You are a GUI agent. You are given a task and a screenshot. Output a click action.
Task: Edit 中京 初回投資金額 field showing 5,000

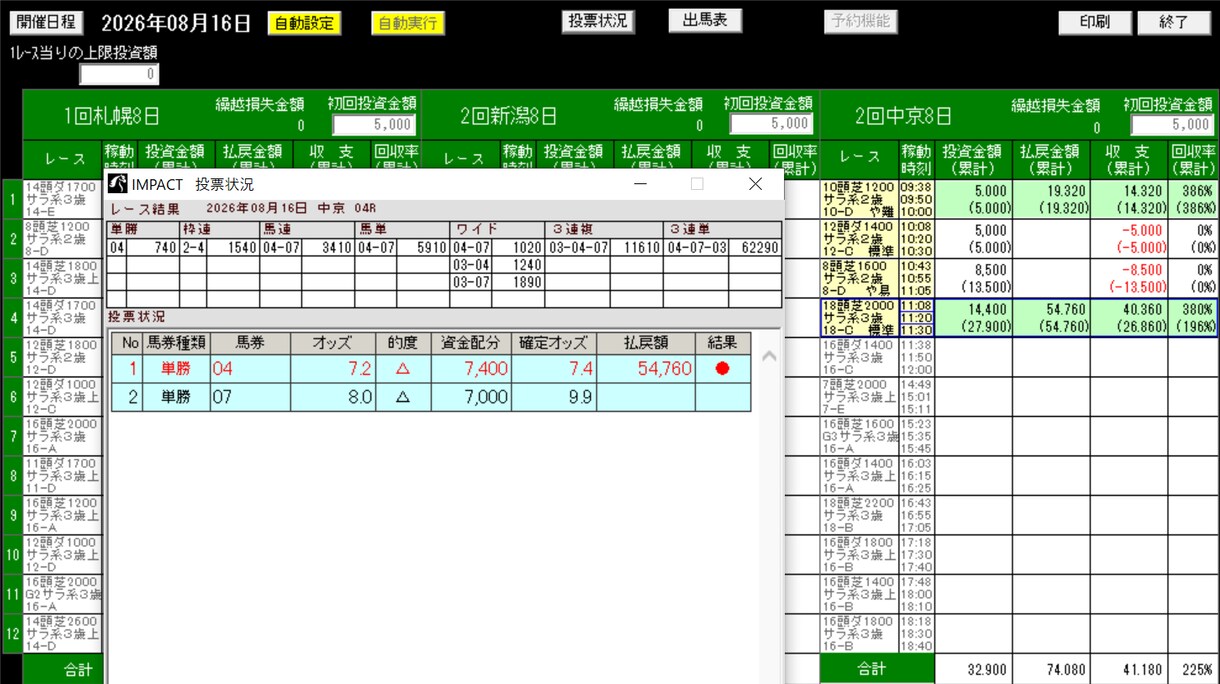1172,125
